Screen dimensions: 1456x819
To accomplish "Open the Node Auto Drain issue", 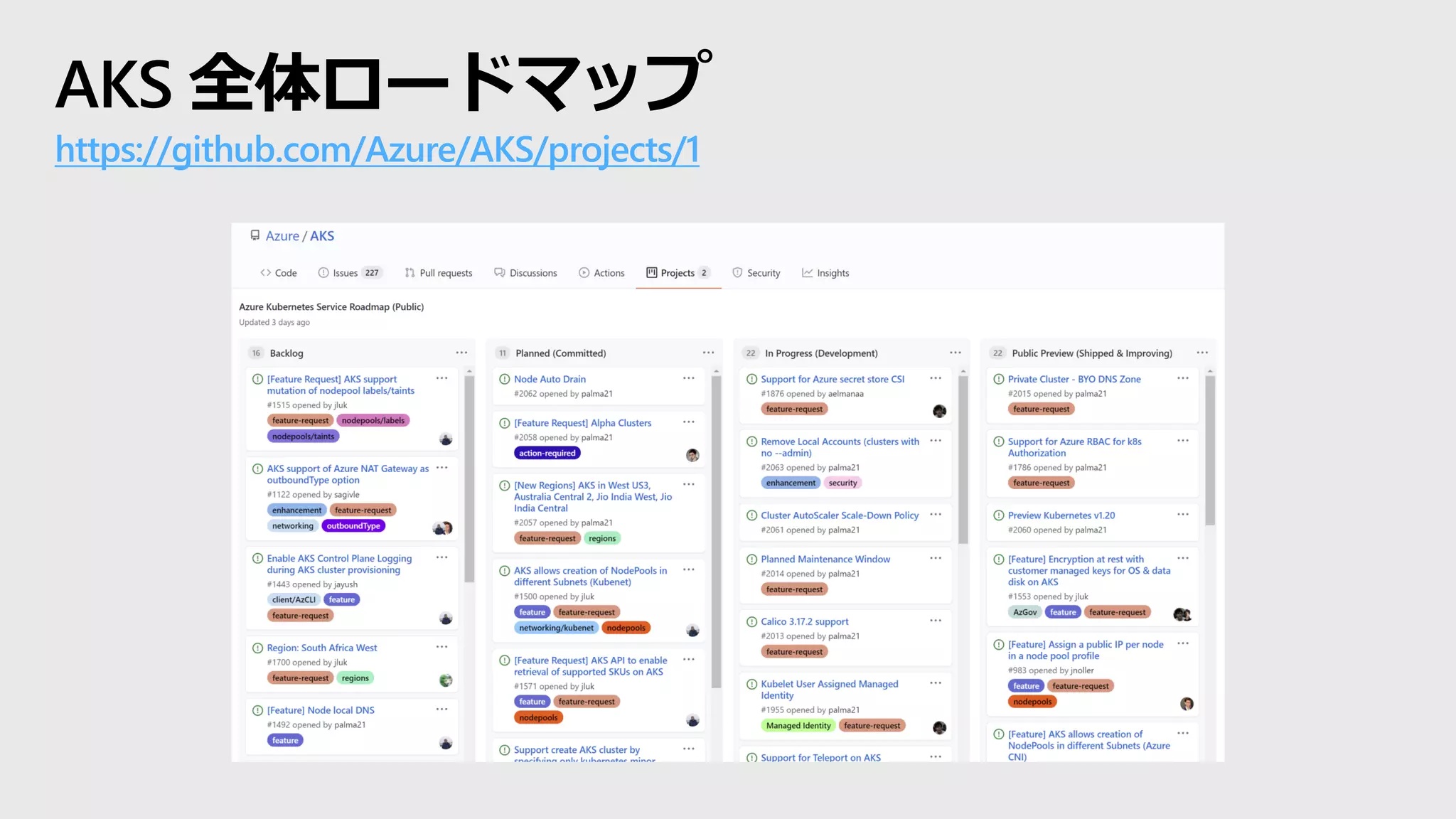I will tap(550, 380).
